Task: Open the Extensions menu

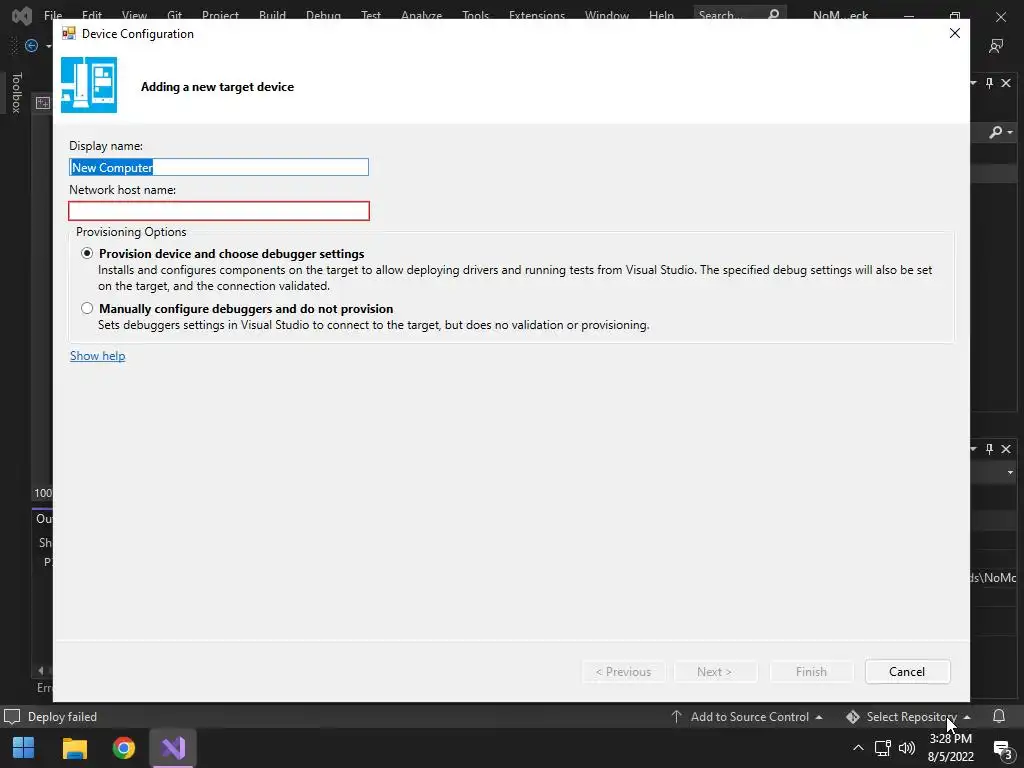Action: (537, 14)
